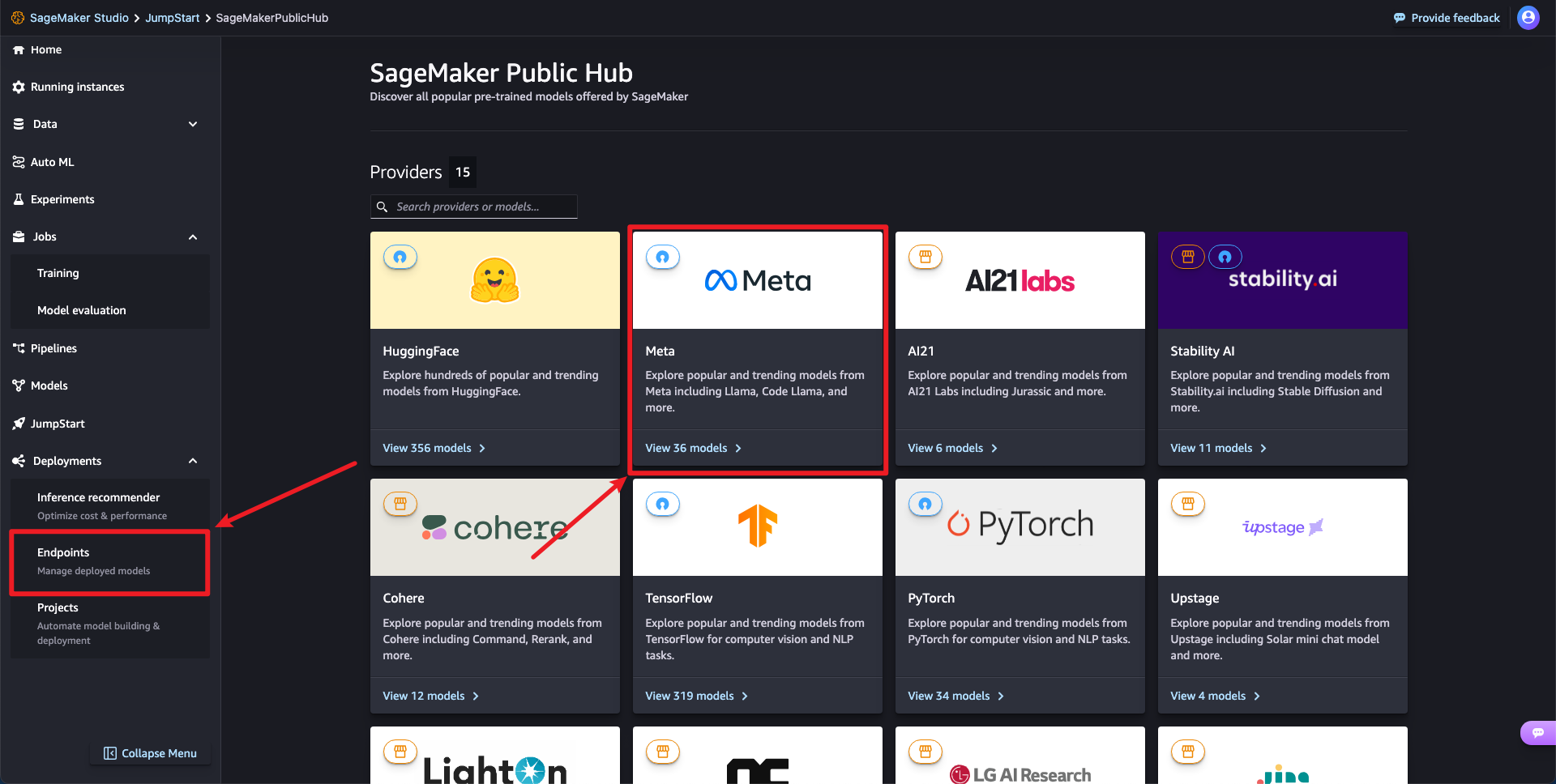Image resolution: width=1556 pixels, height=784 pixels.
Task: Open Endpoints to manage deployed models
Action: pos(110,561)
